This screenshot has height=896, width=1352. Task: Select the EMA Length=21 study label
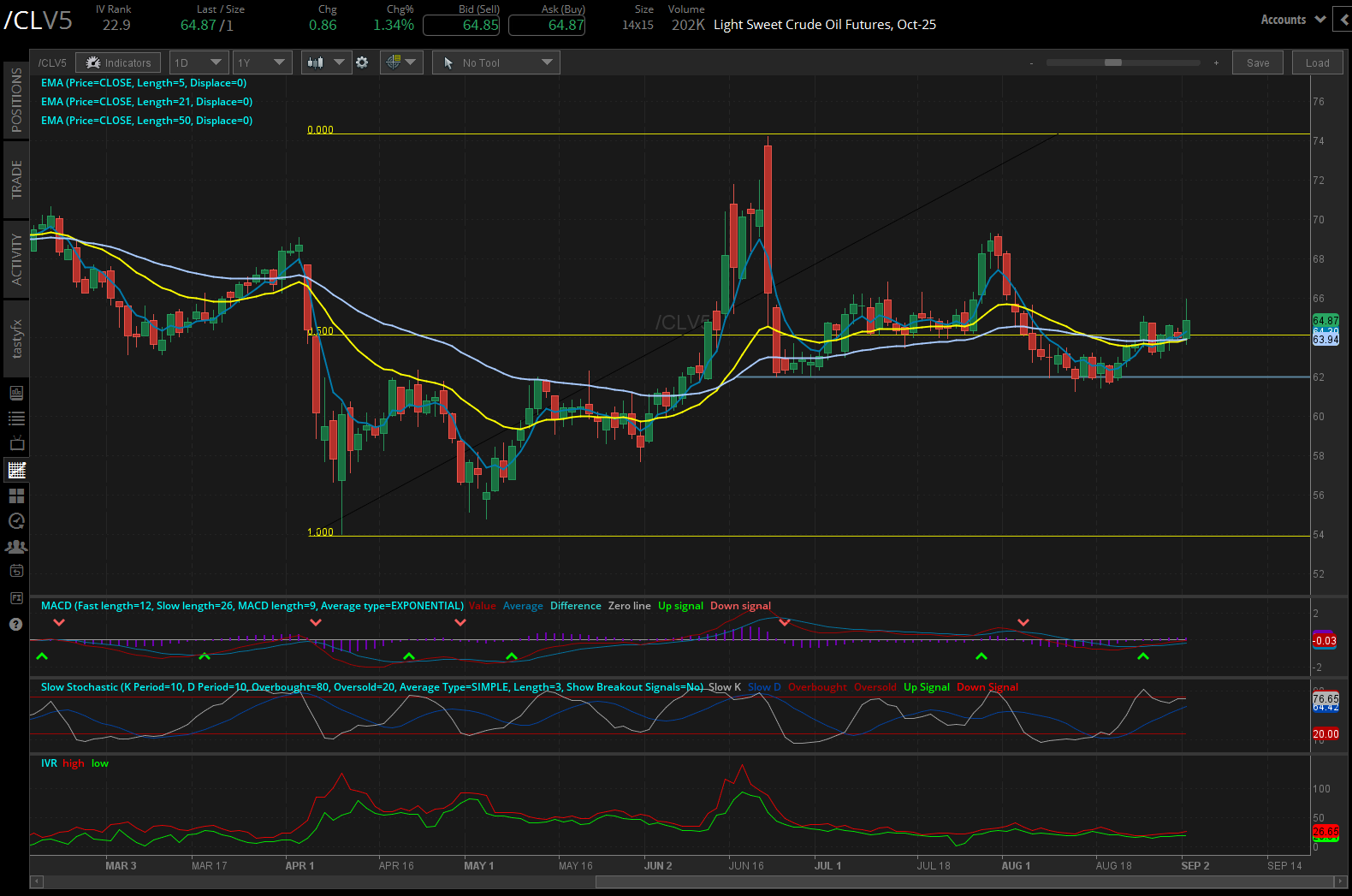[x=146, y=102]
